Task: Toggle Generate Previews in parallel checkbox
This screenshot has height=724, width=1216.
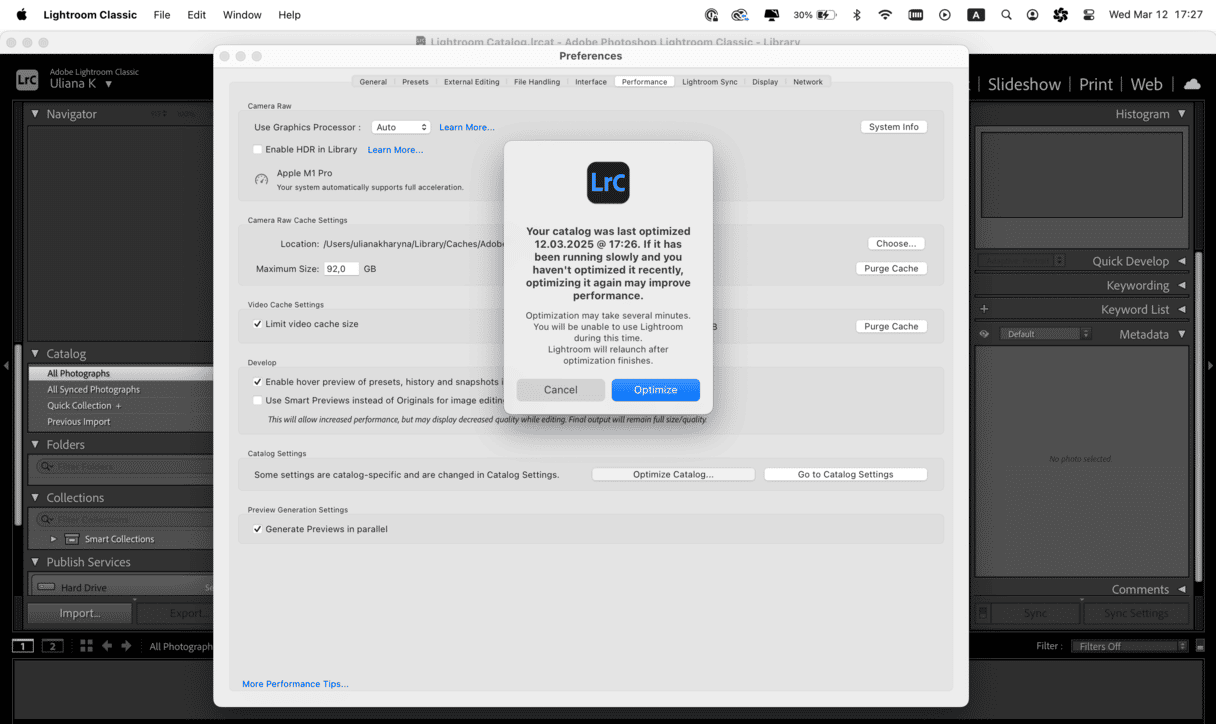Action: tap(257, 529)
